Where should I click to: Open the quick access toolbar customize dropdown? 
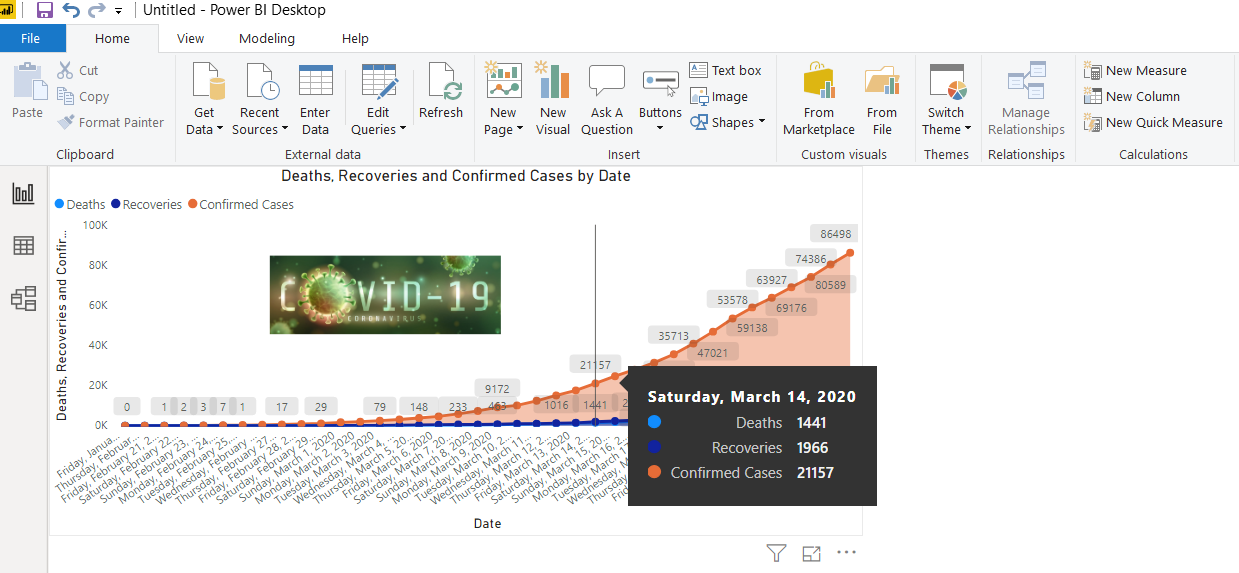coord(119,11)
